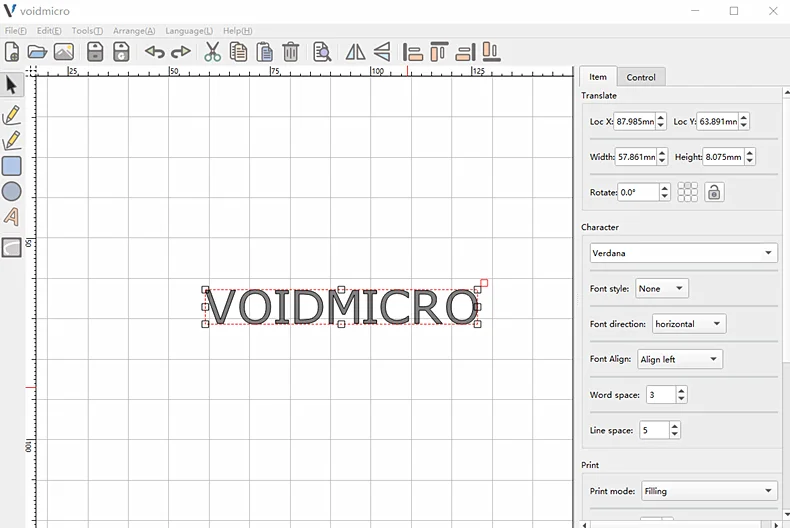Click the Rotate angle field
The width and height of the screenshot is (790, 528).
[638, 192]
